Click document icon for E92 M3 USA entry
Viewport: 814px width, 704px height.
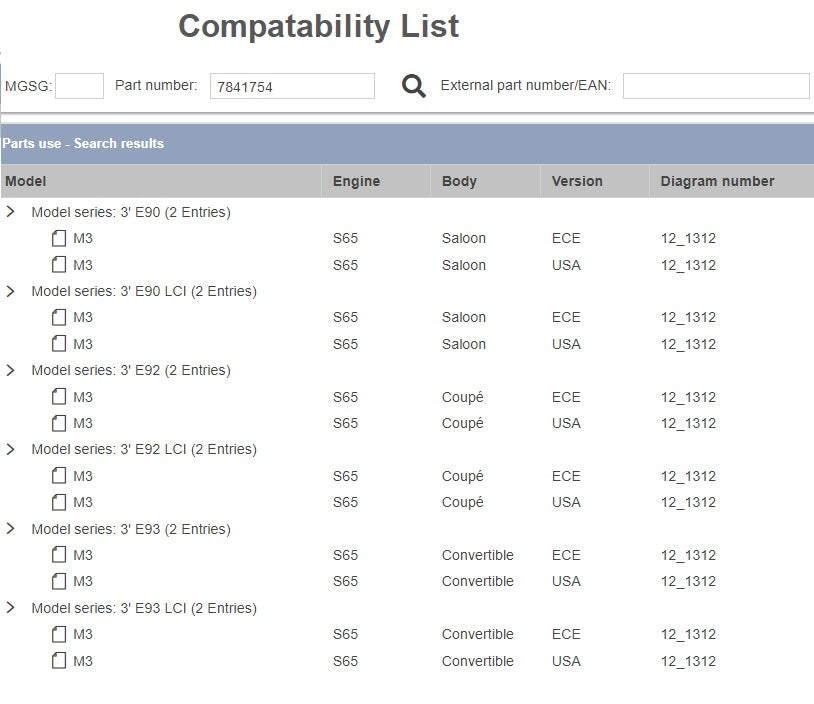tap(59, 423)
